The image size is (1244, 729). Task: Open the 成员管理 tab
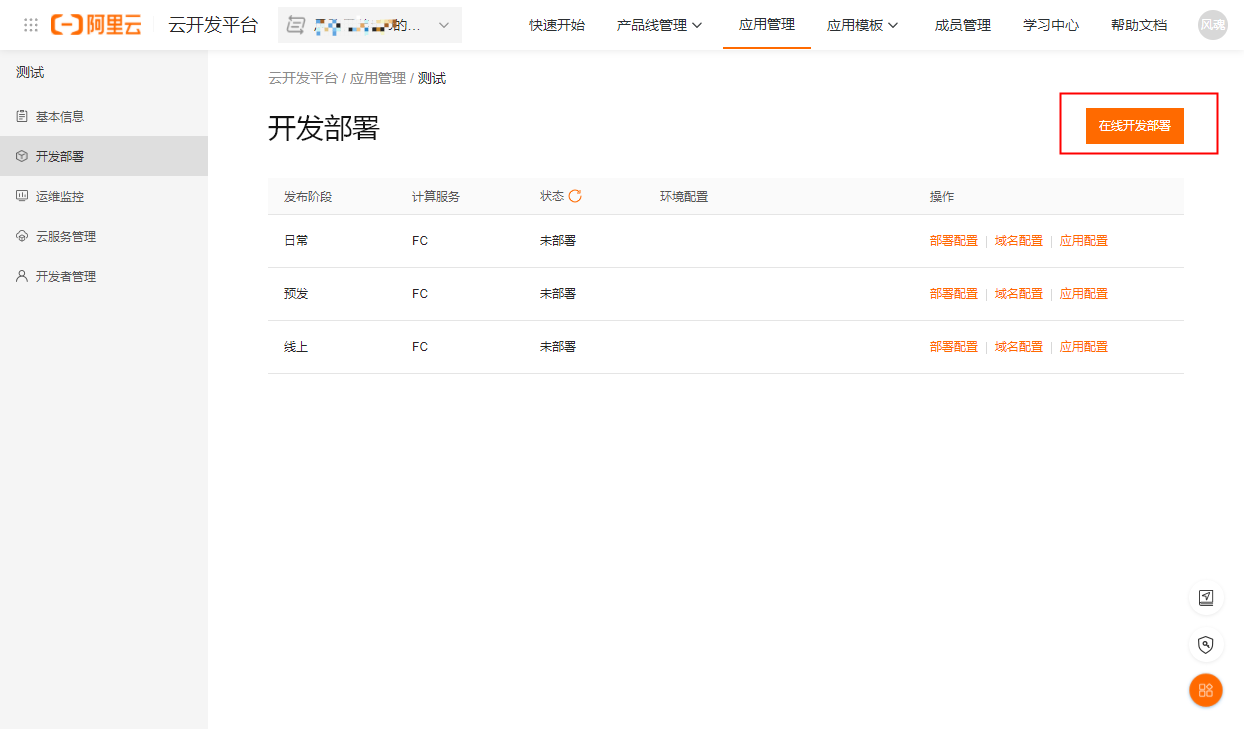(x=962, y=25)
